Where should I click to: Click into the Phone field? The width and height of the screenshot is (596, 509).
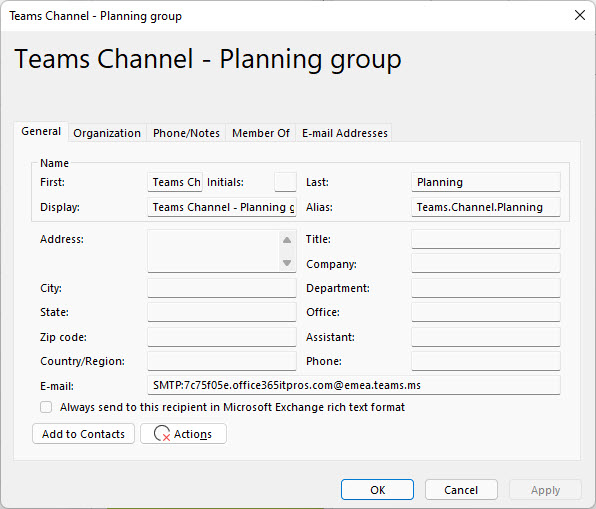tap(486, 361)
